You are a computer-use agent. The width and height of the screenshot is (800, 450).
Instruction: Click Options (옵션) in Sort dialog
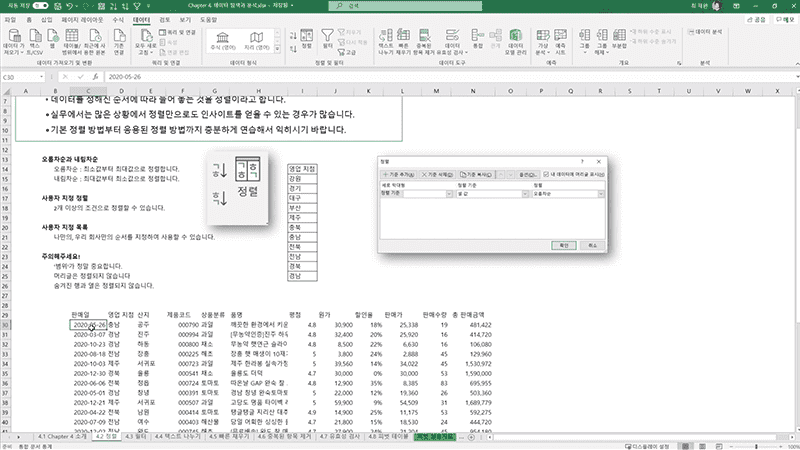[528, 174]
